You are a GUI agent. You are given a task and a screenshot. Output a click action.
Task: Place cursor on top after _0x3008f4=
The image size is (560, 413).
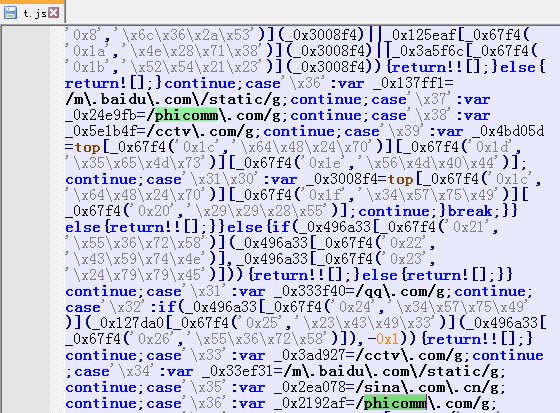[x=401, y=179]
